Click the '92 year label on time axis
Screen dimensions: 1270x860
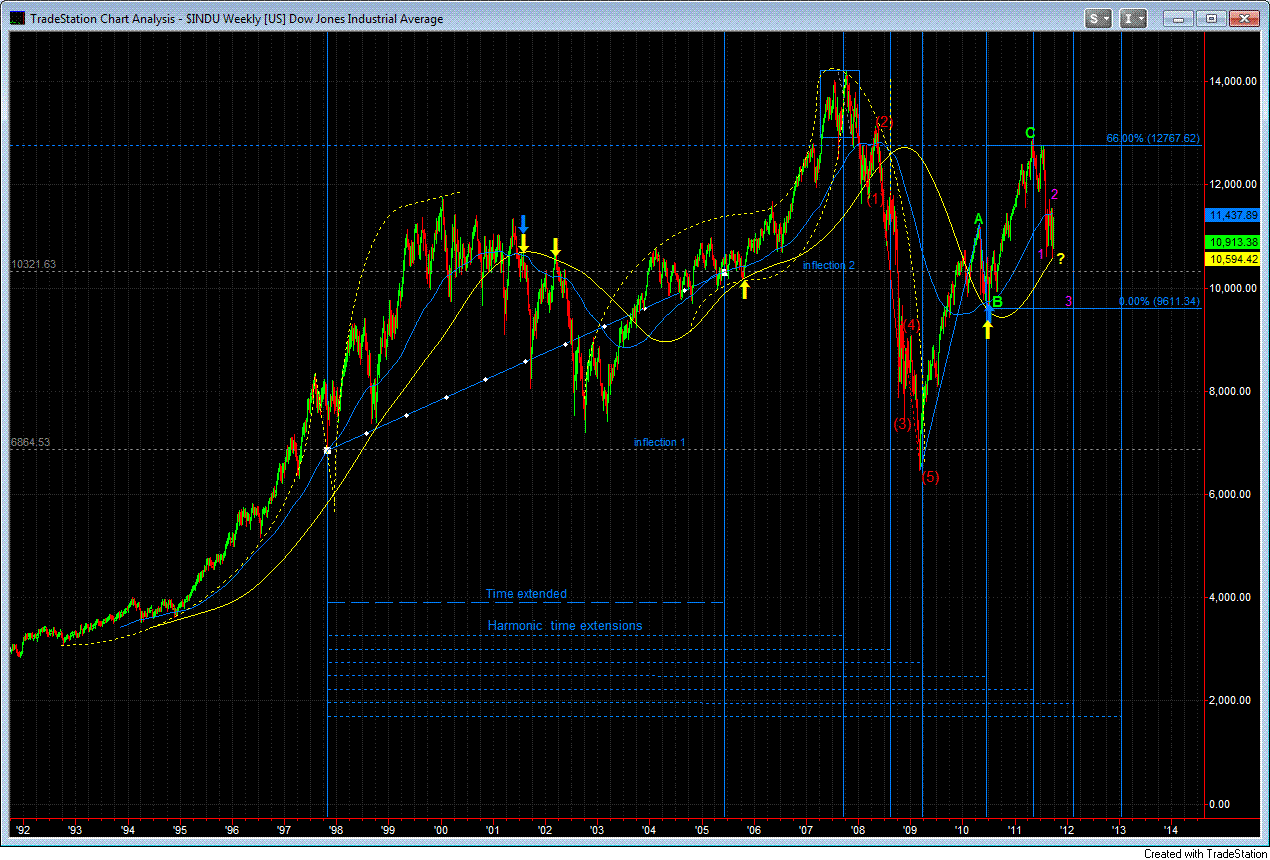tap(23, 829)
